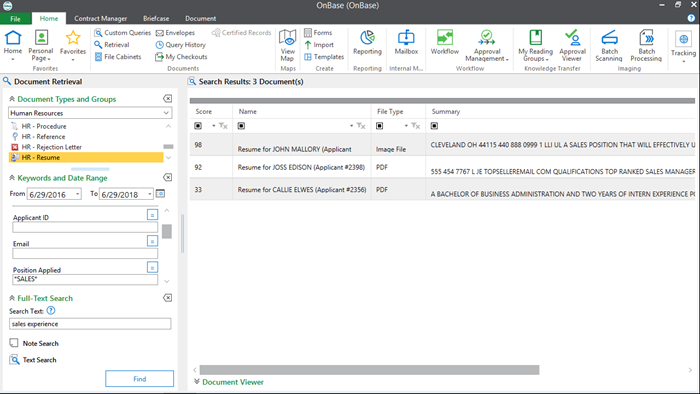Run Text Search
Viewport: 700px width, 394px height.
pos(33,360)
